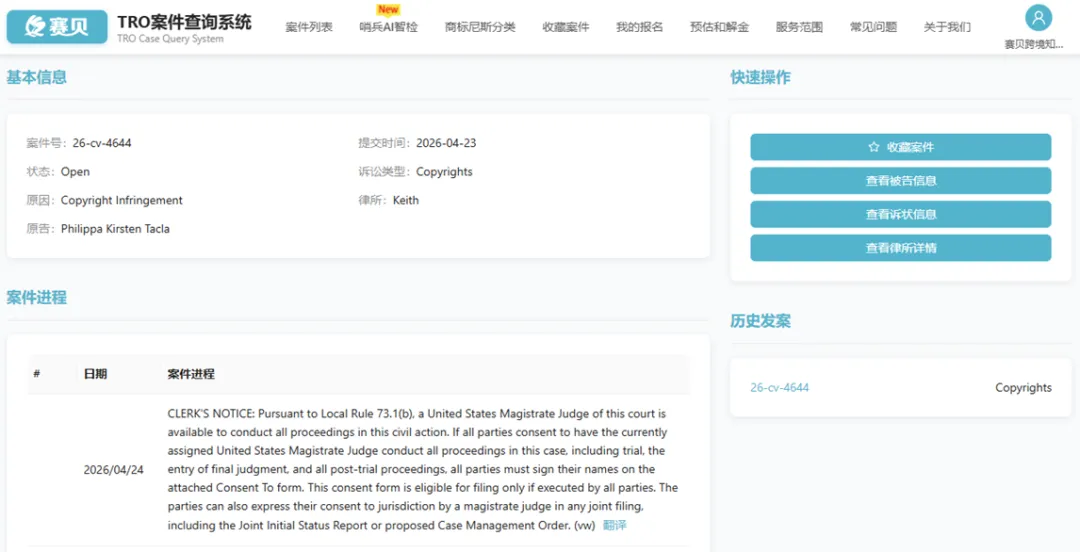Click the 赛贝 logo icon

[57, 27]
